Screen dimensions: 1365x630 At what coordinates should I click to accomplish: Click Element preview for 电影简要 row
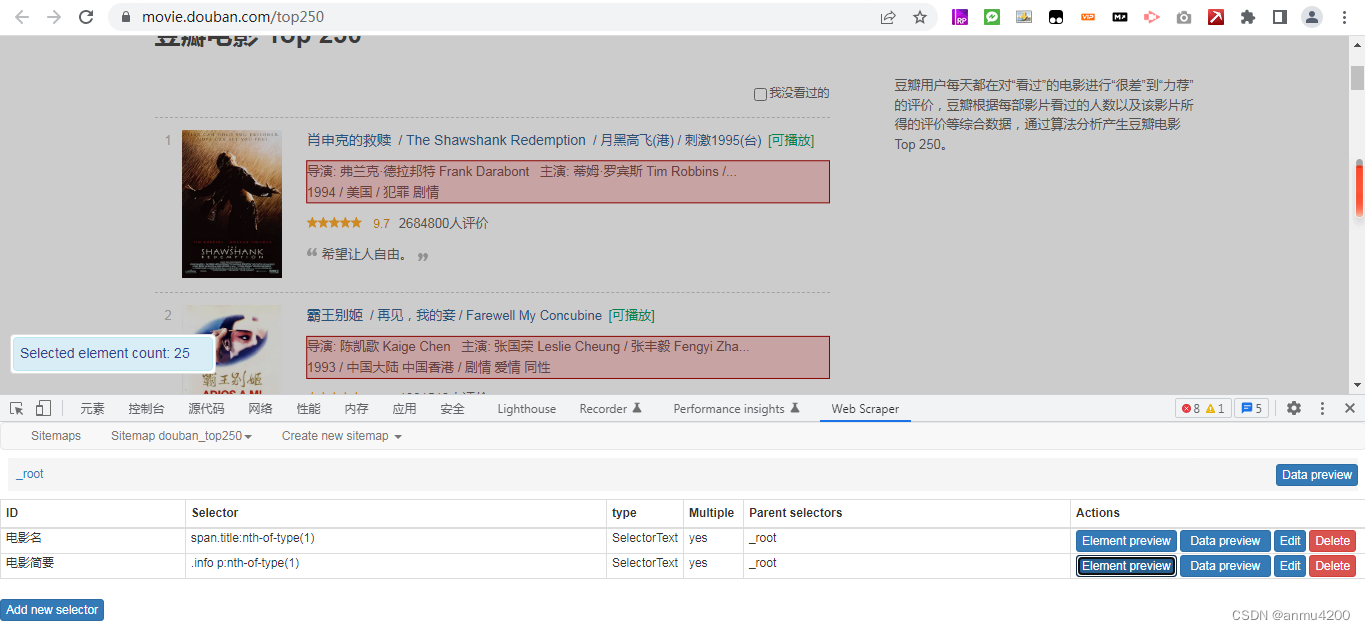pos(1126,566)
